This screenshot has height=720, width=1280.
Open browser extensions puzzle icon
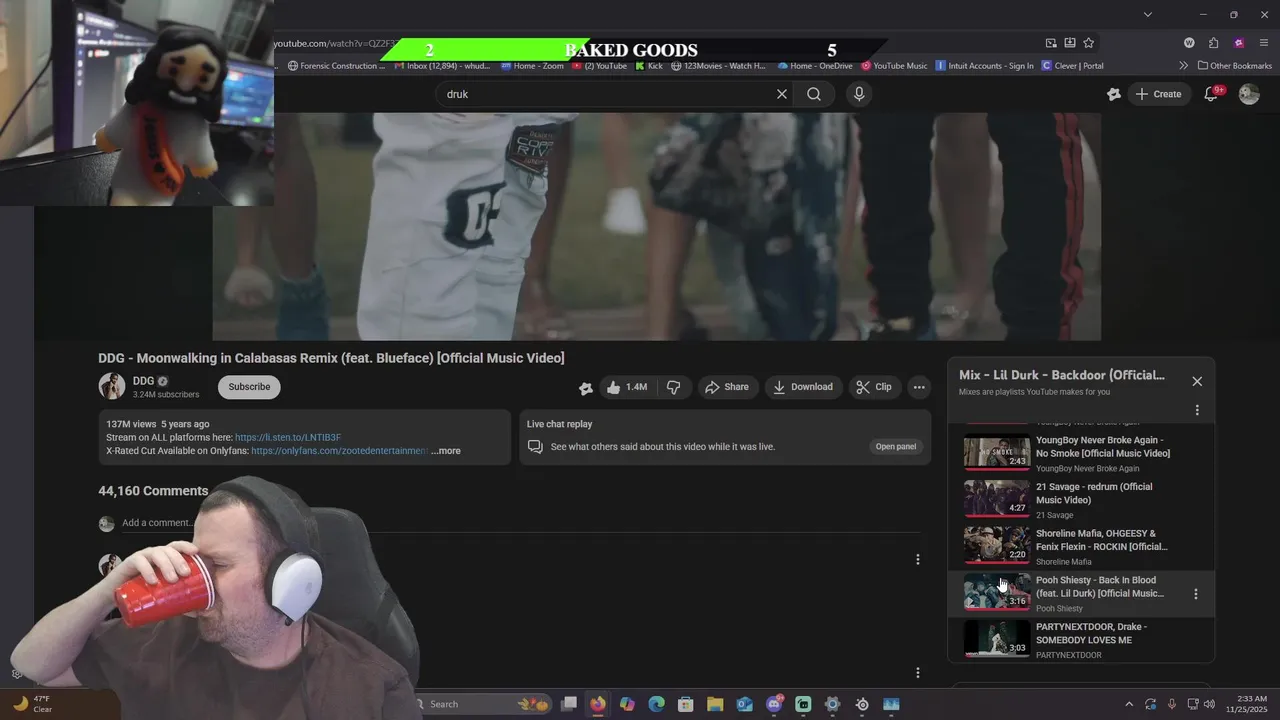pos(1214,43)
